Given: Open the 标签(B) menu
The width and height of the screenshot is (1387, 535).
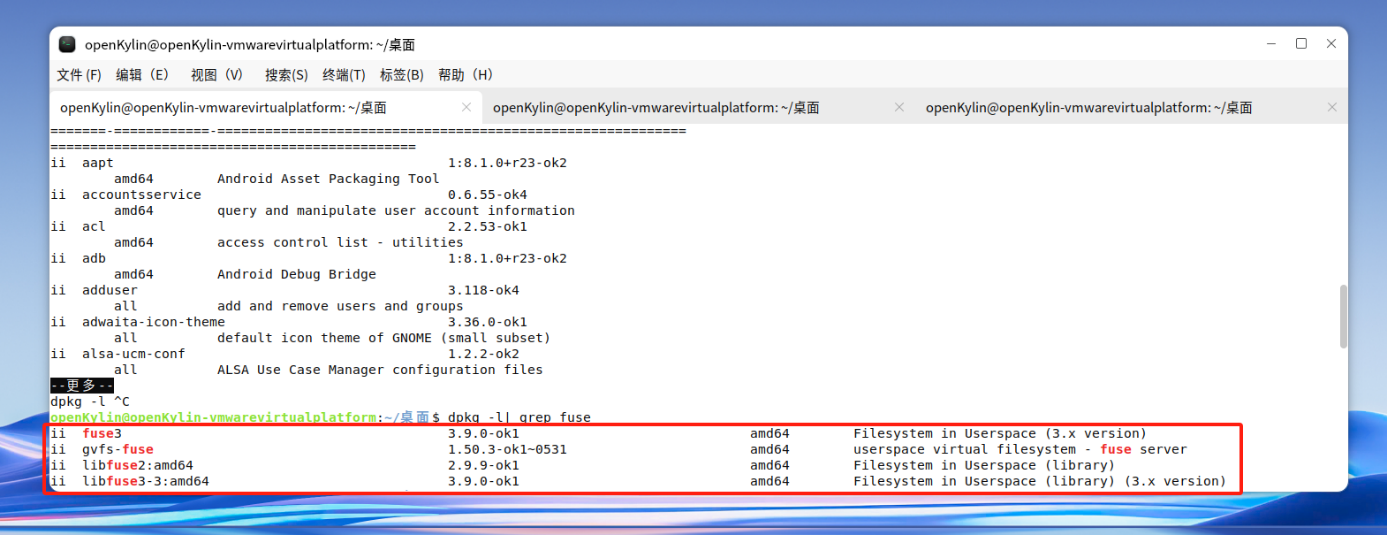Looking at the screenshot, I should tap(401, 75).
